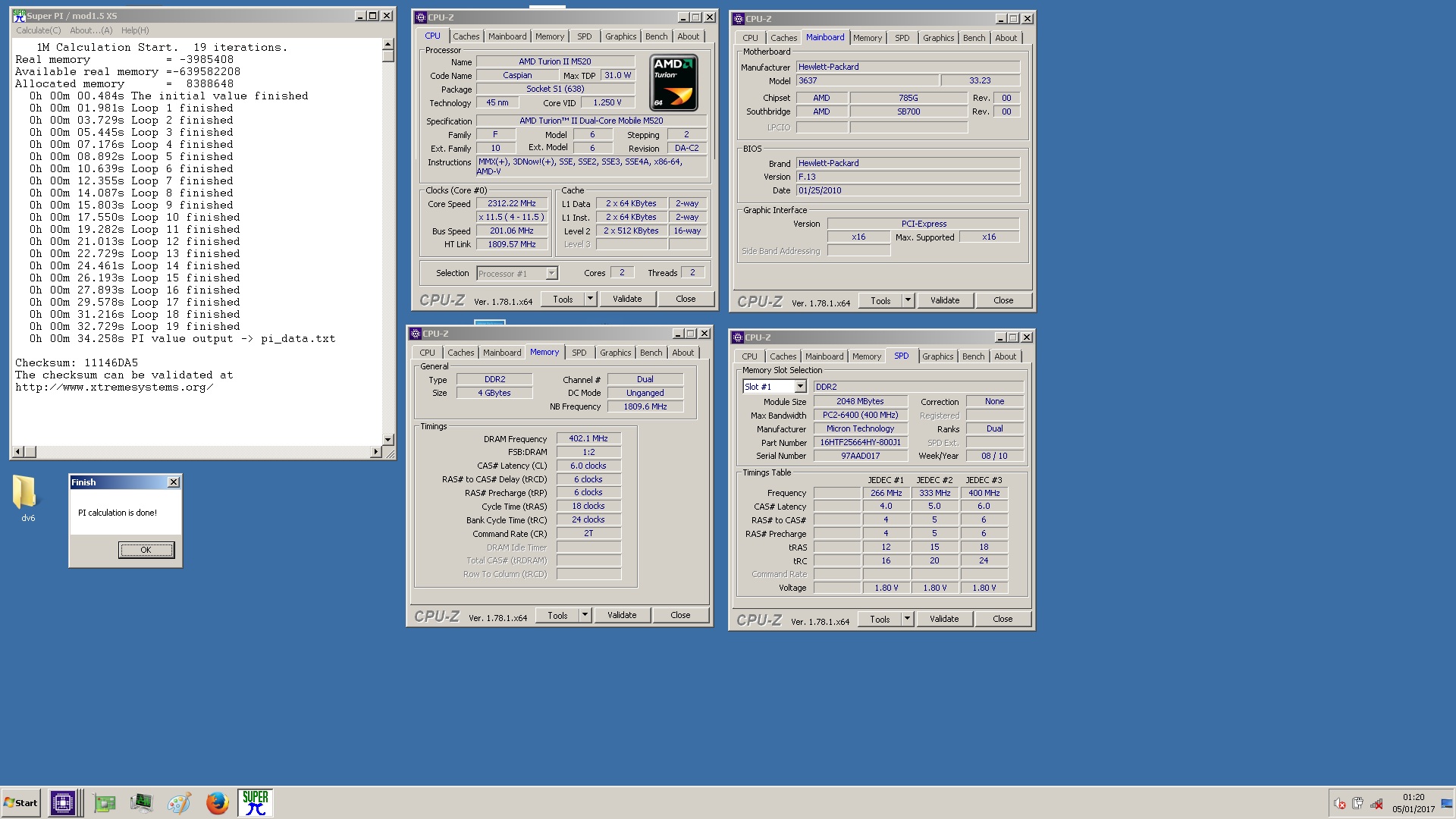Click the Mainboard window's CPU-Z title icon
The image size is (1456, 819).
point(739,19)
